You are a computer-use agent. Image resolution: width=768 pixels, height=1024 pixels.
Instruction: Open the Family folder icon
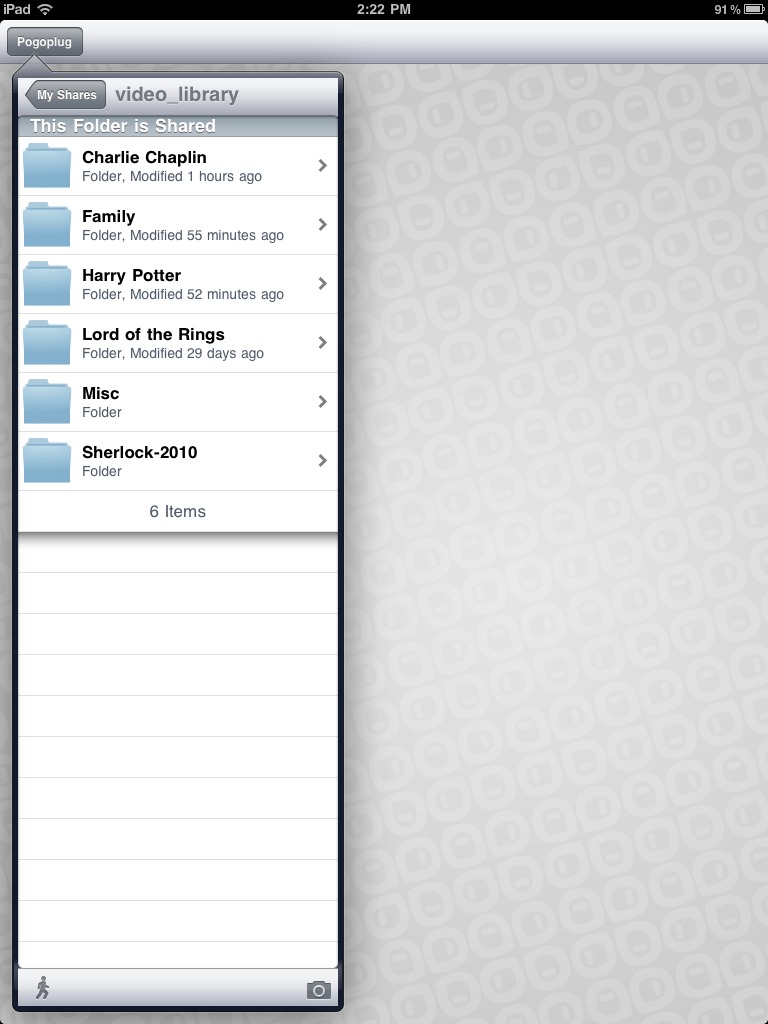click(47, 224)
